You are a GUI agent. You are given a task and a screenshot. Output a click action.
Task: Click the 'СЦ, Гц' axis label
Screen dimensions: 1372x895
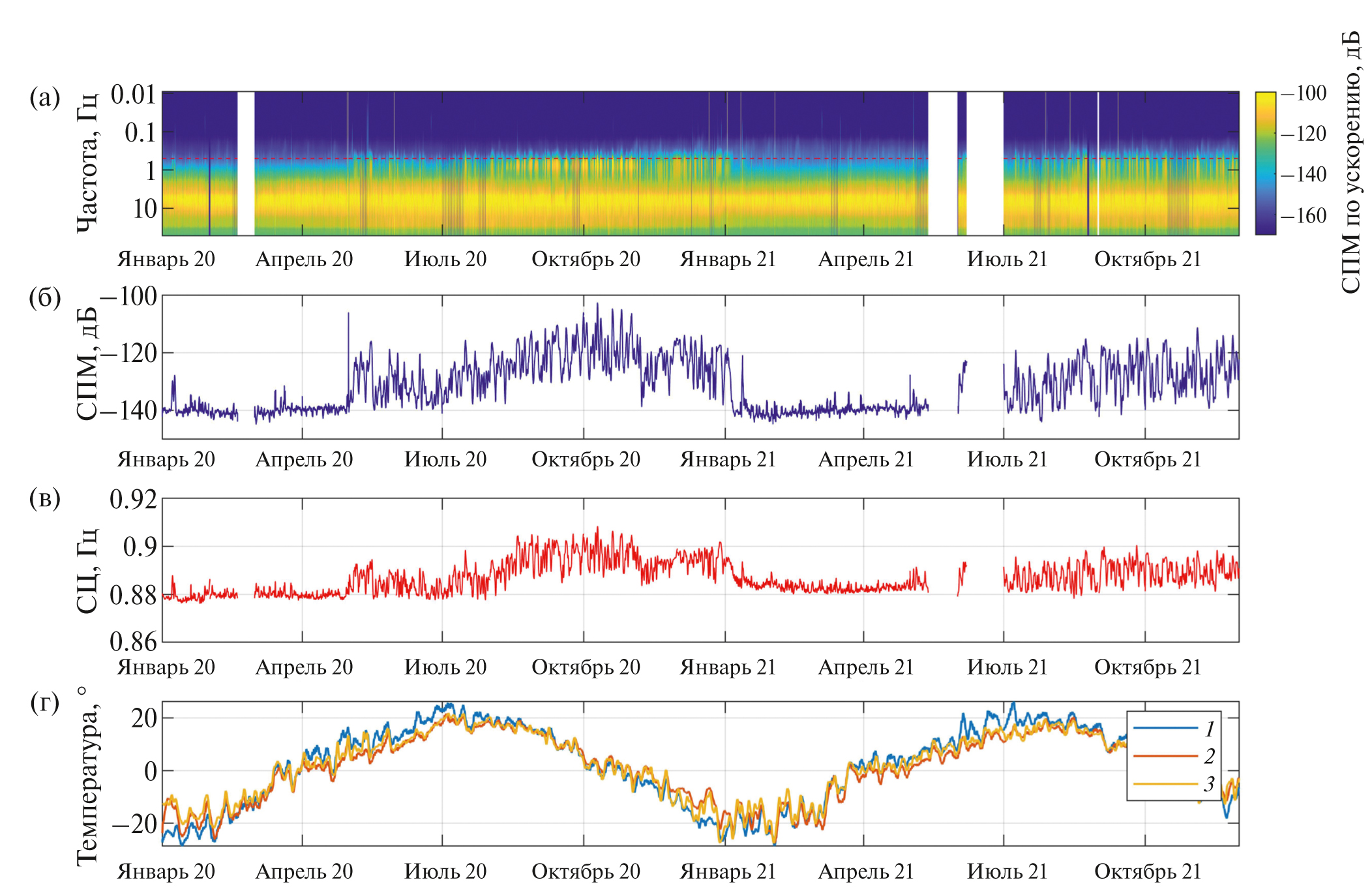point(87,571)
